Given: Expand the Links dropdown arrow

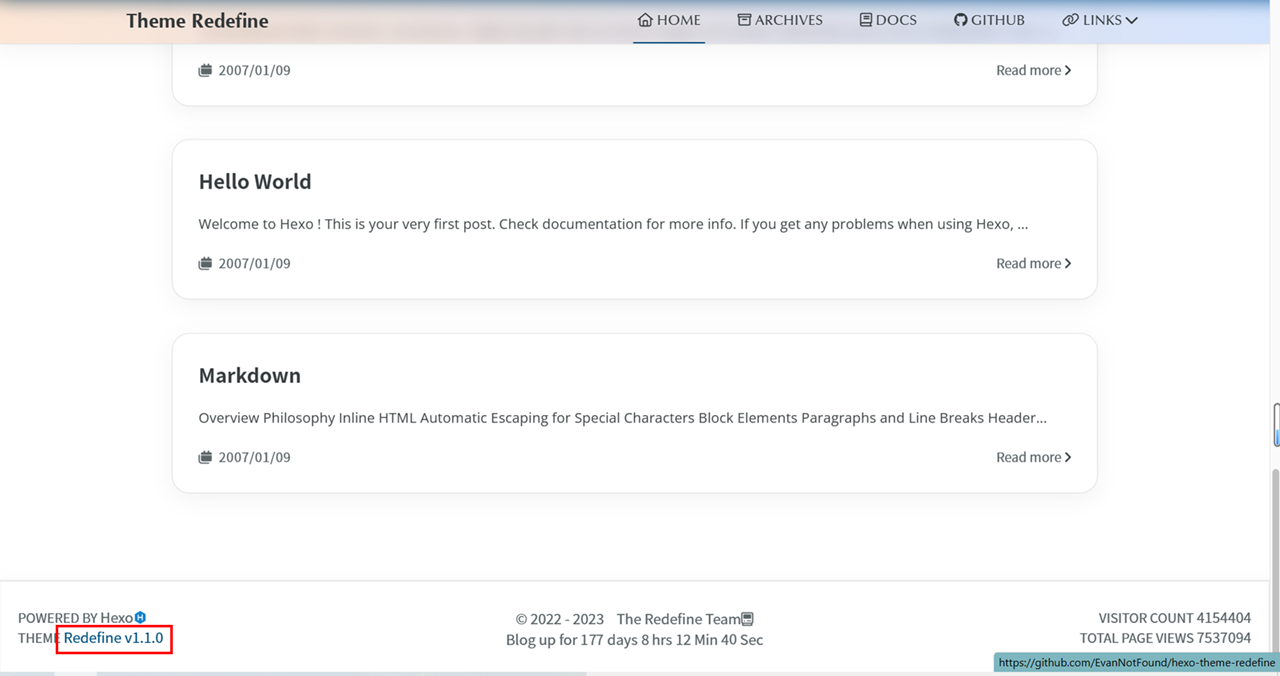Looking at the screenshot, I should point(1131,20).
